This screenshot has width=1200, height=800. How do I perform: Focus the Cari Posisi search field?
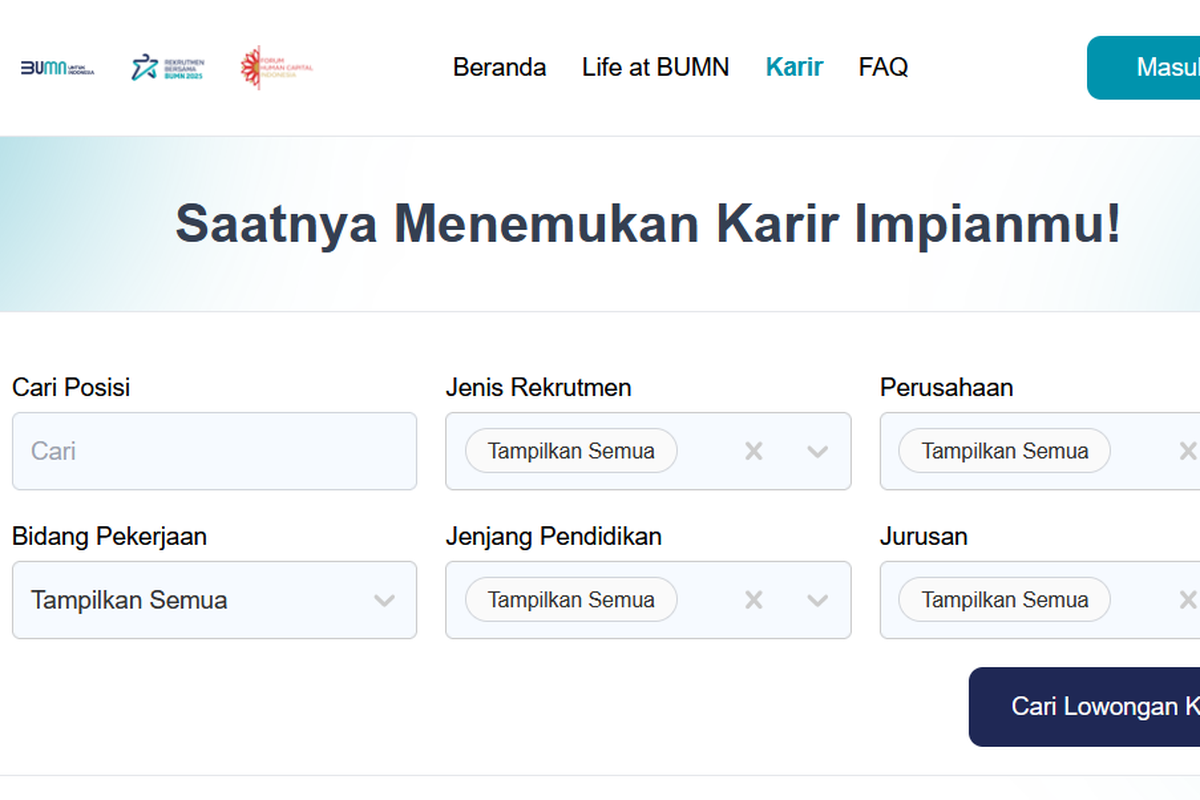coord(214,451)
